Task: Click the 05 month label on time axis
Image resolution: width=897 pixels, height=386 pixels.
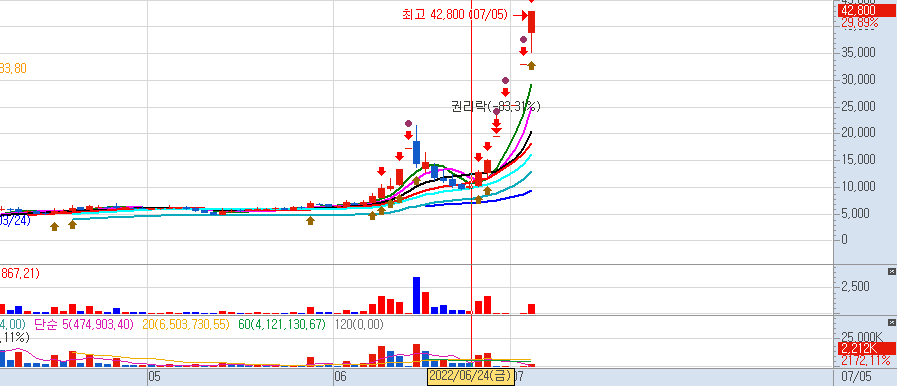Action: [154, 377]
